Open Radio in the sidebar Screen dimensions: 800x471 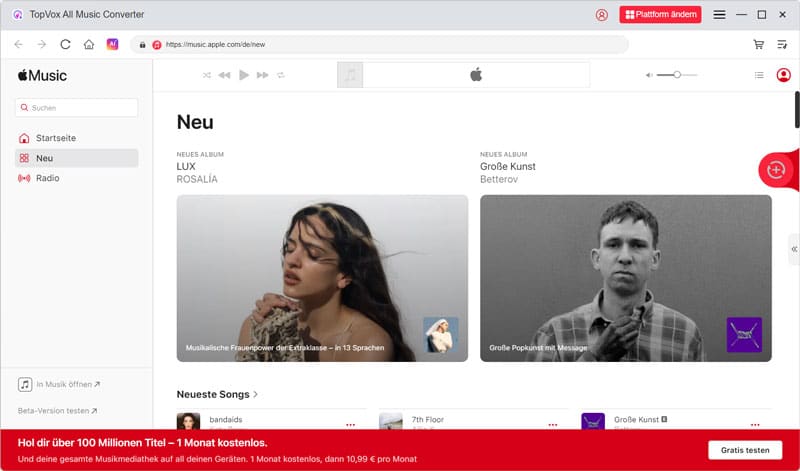[77, 178]
